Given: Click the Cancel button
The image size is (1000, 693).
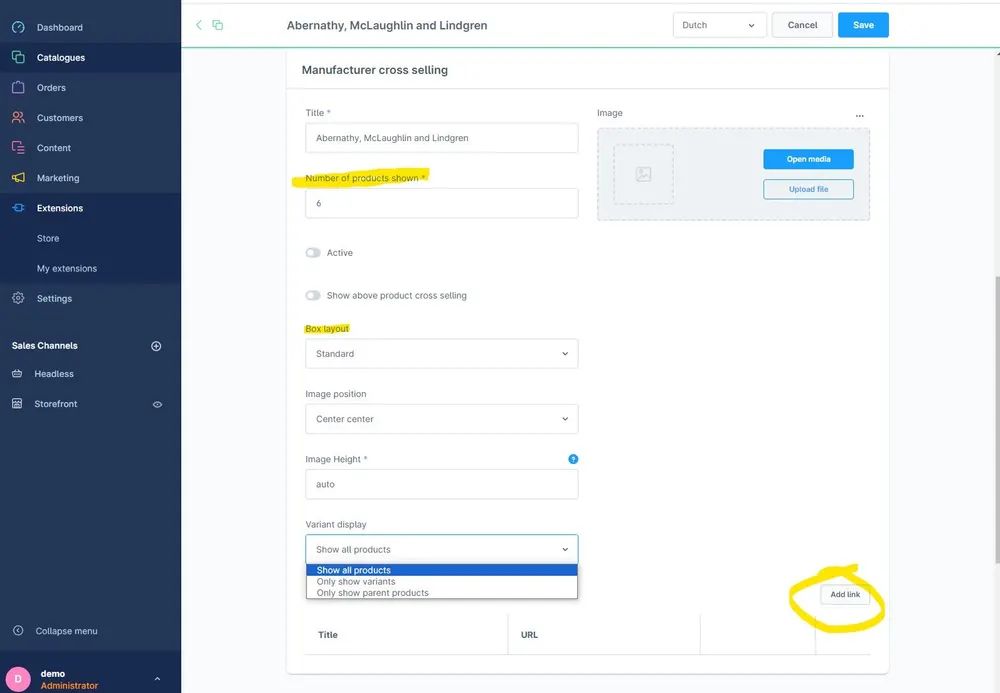Looking at the screenshot, I should coord(802,25).
